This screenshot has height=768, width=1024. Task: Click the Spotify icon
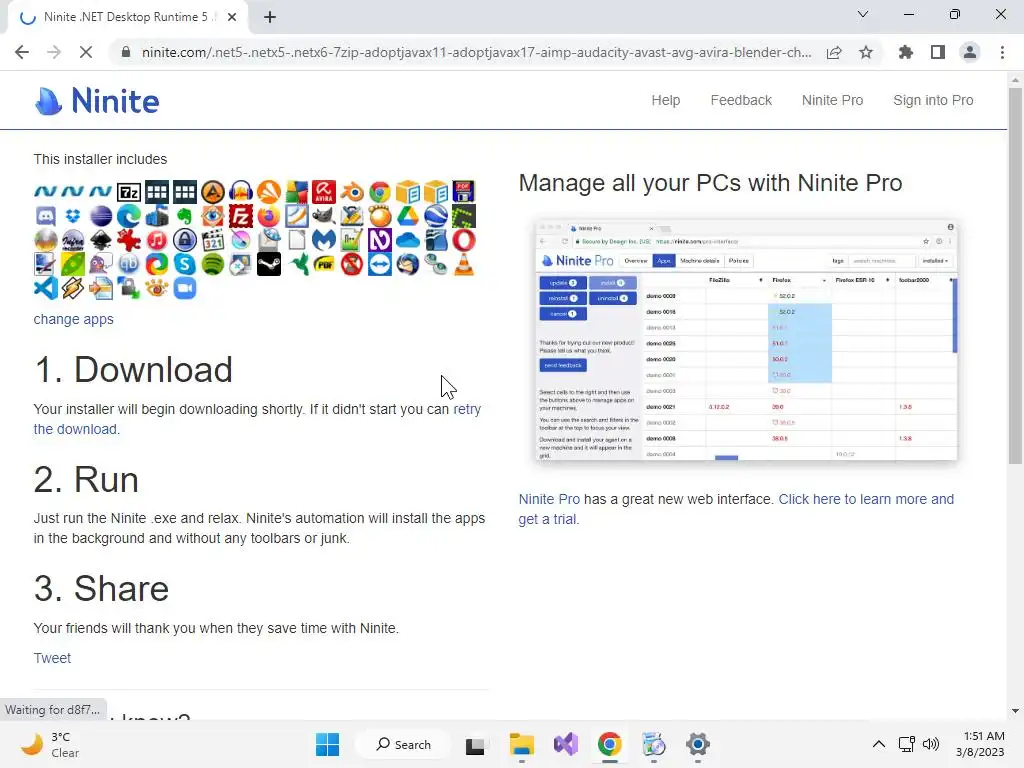click(212, 264)
